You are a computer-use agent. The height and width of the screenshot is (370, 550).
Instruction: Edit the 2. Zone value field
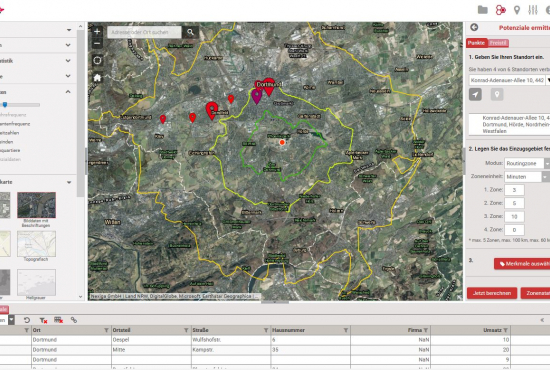[514, 203]
